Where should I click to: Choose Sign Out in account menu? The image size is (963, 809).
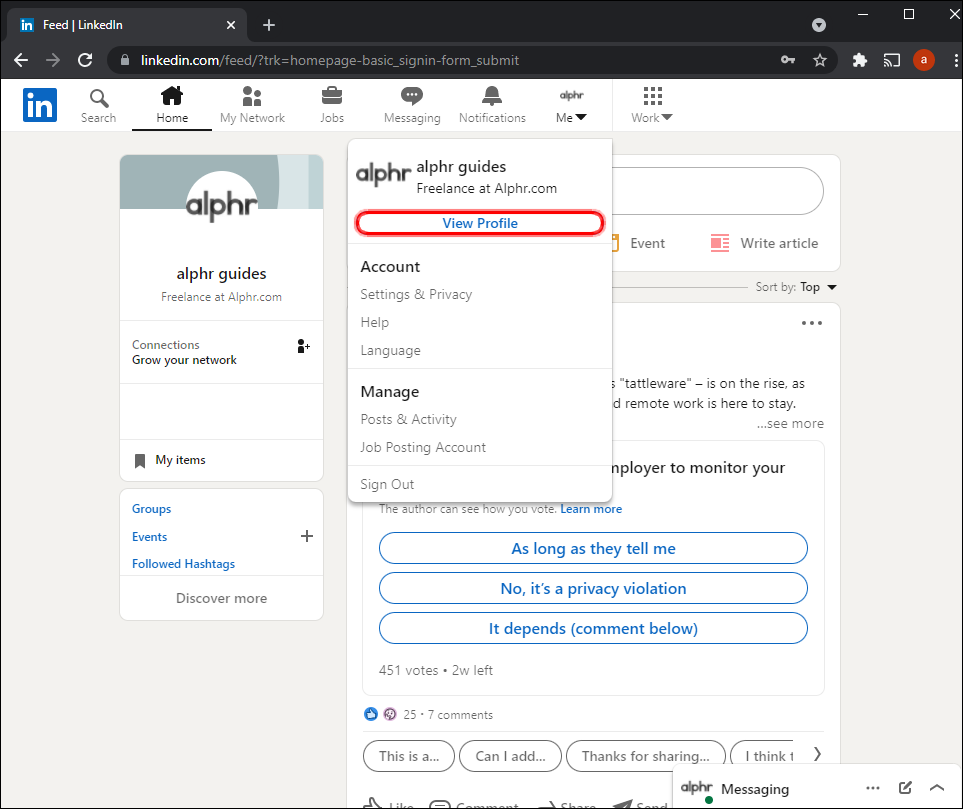pos(387,484)
